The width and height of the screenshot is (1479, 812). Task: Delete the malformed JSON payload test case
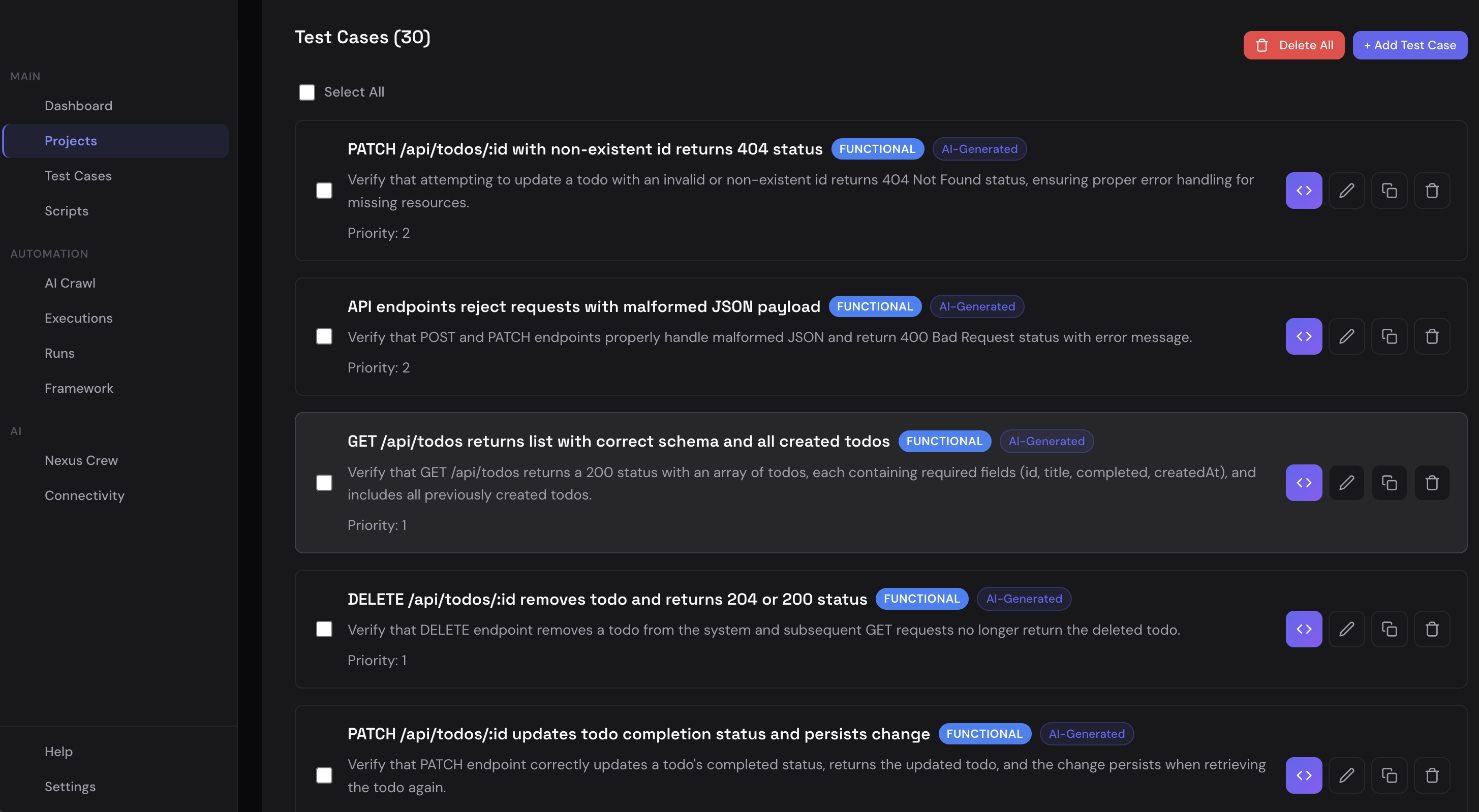pyautogui.click(x=1431, y=336)
